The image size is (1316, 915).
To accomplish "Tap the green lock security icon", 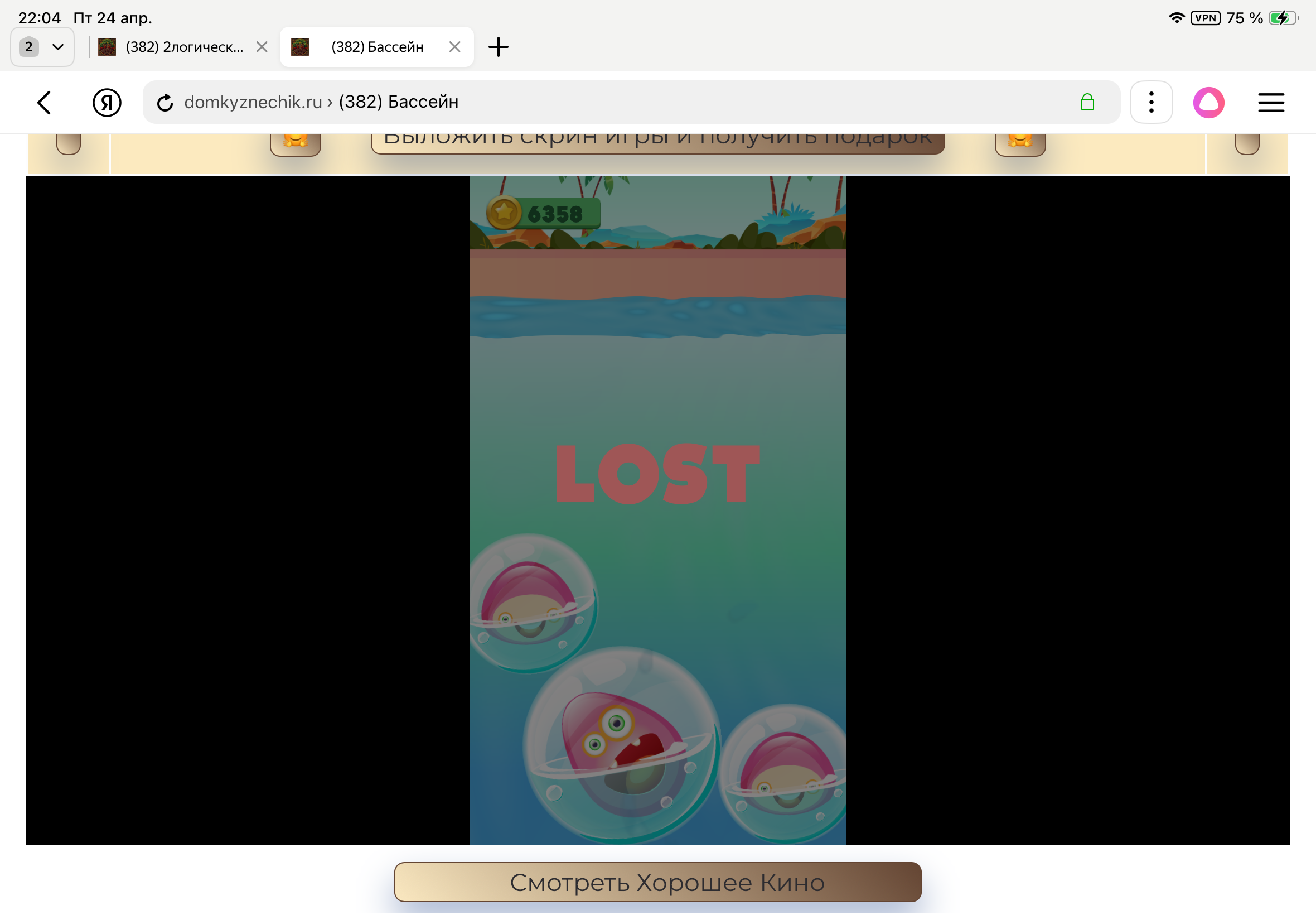I will click(x=1087, y=103).
